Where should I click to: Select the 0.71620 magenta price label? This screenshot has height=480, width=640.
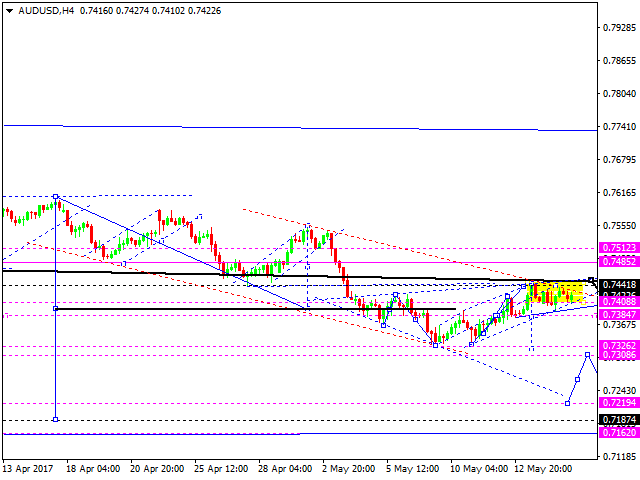pyautogui.click(x=619, y=433)
